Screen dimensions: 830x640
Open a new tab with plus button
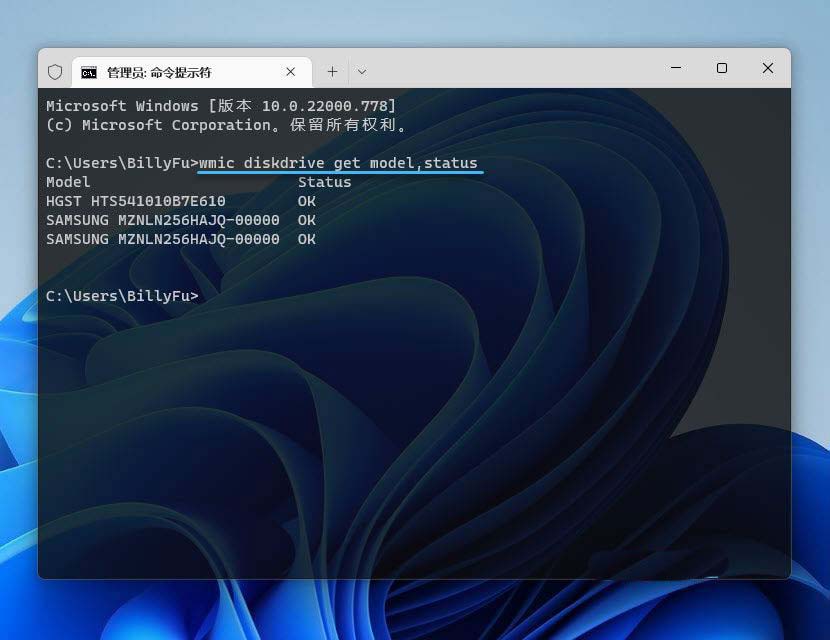point(333,72)
